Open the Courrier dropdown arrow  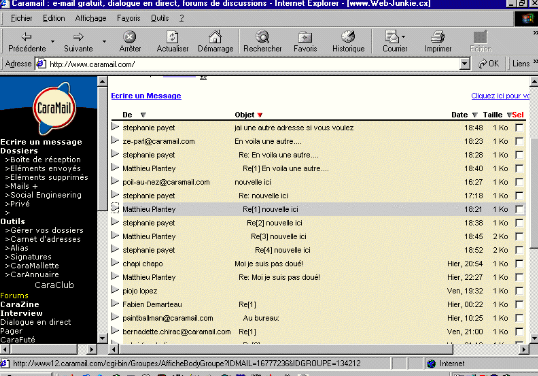[x=403, y=36]
